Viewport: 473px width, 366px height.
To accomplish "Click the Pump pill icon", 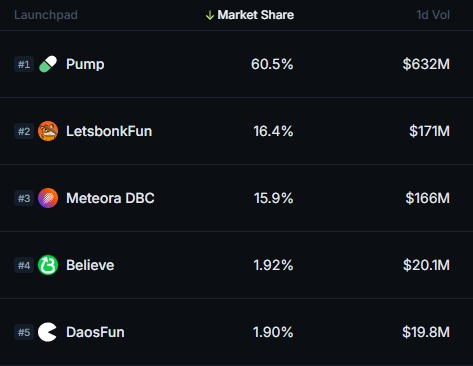I will click(x=48, y=64).
